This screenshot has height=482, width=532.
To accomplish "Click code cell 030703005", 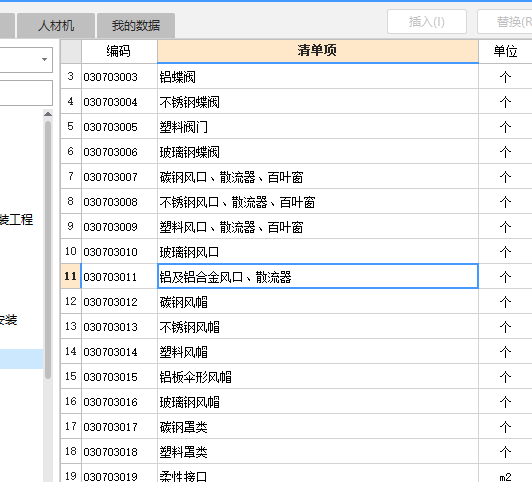I will click(x=119, y=127).
